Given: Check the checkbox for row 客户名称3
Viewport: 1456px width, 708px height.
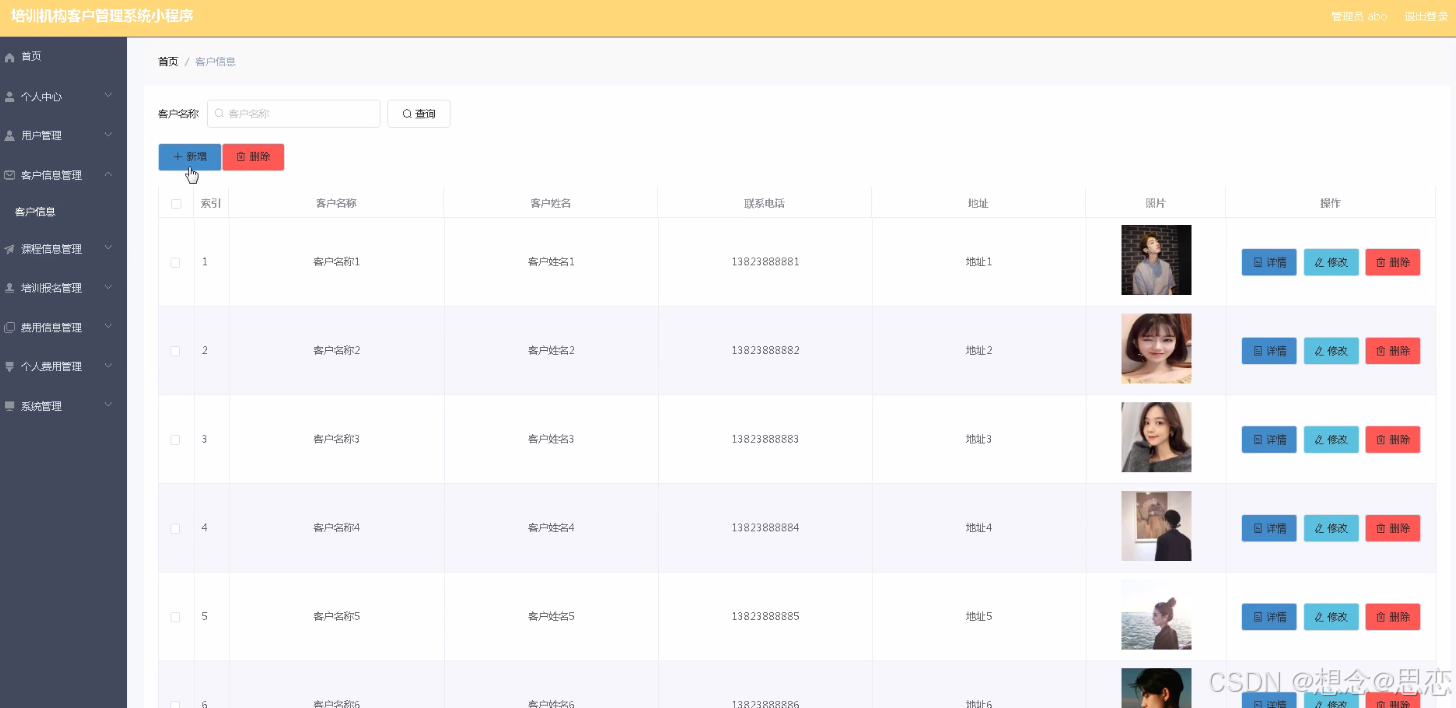Looking at the screenshot, I should [x=175, y=440].
